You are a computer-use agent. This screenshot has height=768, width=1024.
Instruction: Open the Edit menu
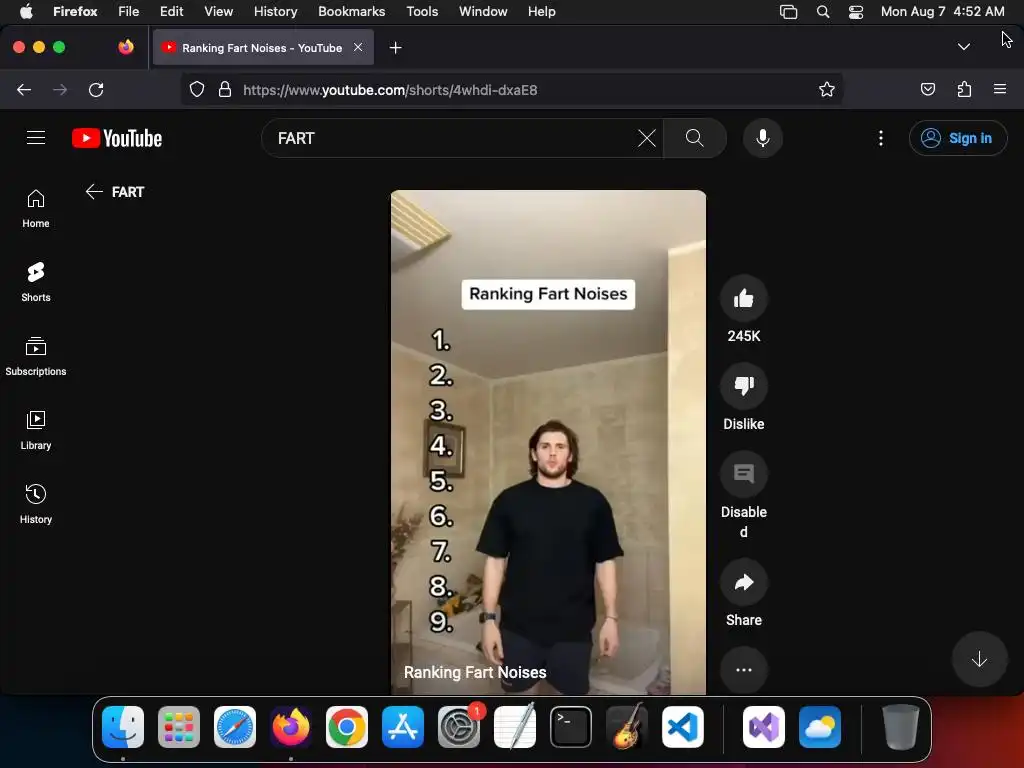click(x=172, y=12)
